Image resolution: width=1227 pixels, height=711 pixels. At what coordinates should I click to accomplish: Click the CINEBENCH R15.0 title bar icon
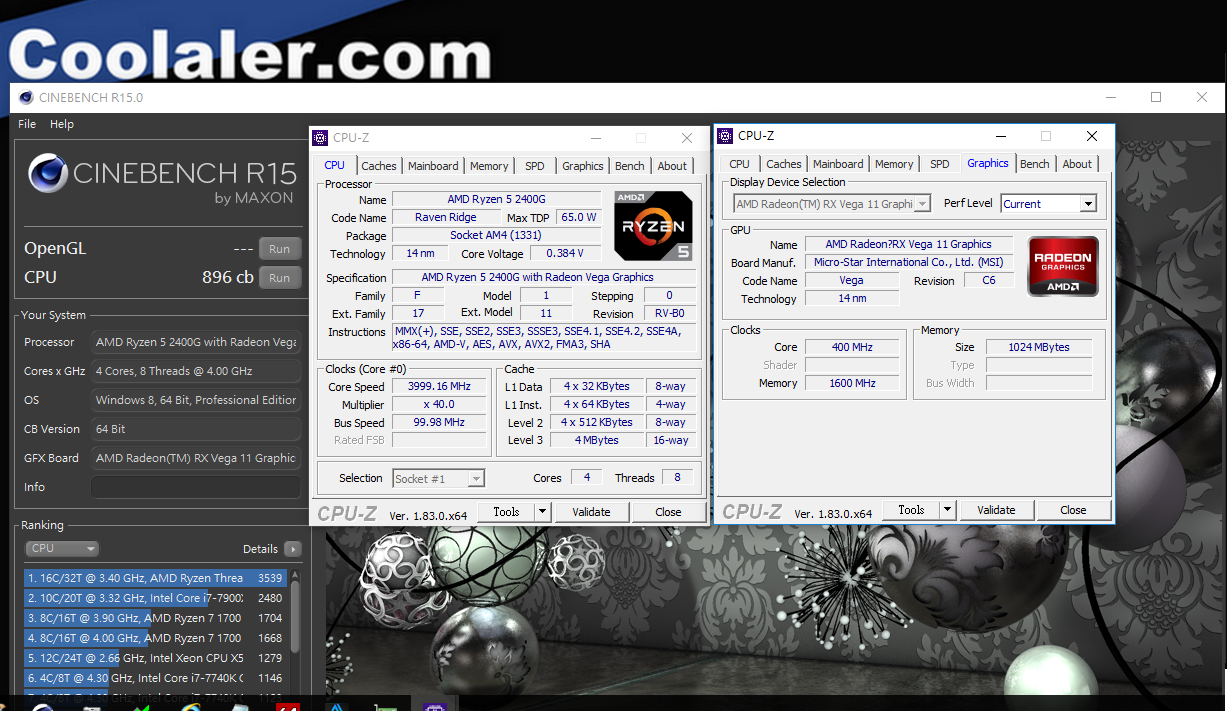pos(25,97)
